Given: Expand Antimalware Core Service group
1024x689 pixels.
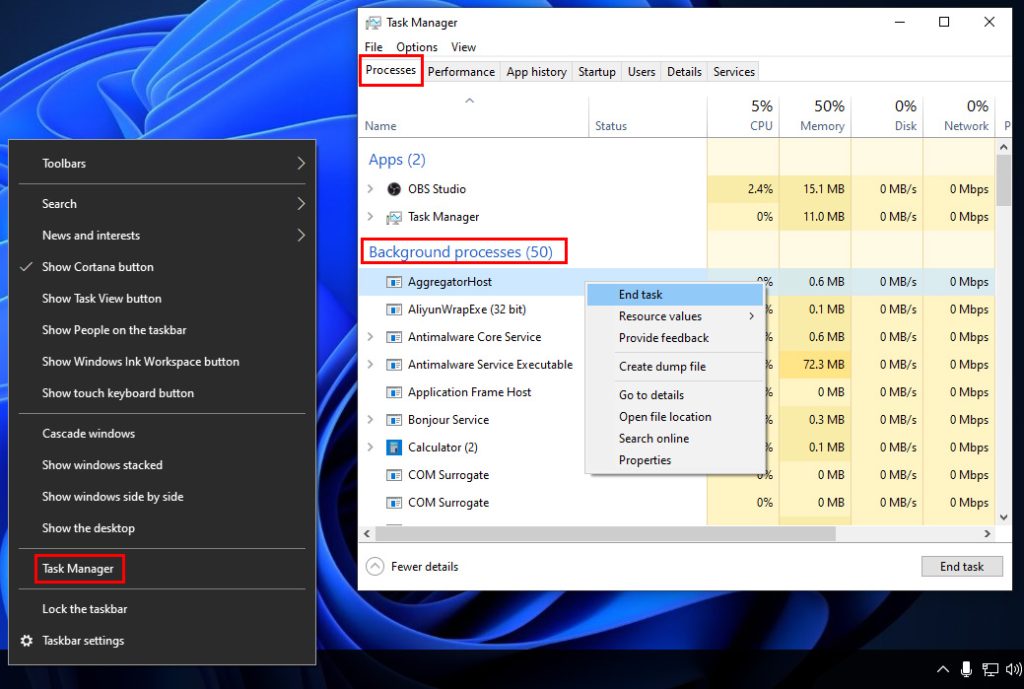Looking at the screenshot, I should coord(370,337).
